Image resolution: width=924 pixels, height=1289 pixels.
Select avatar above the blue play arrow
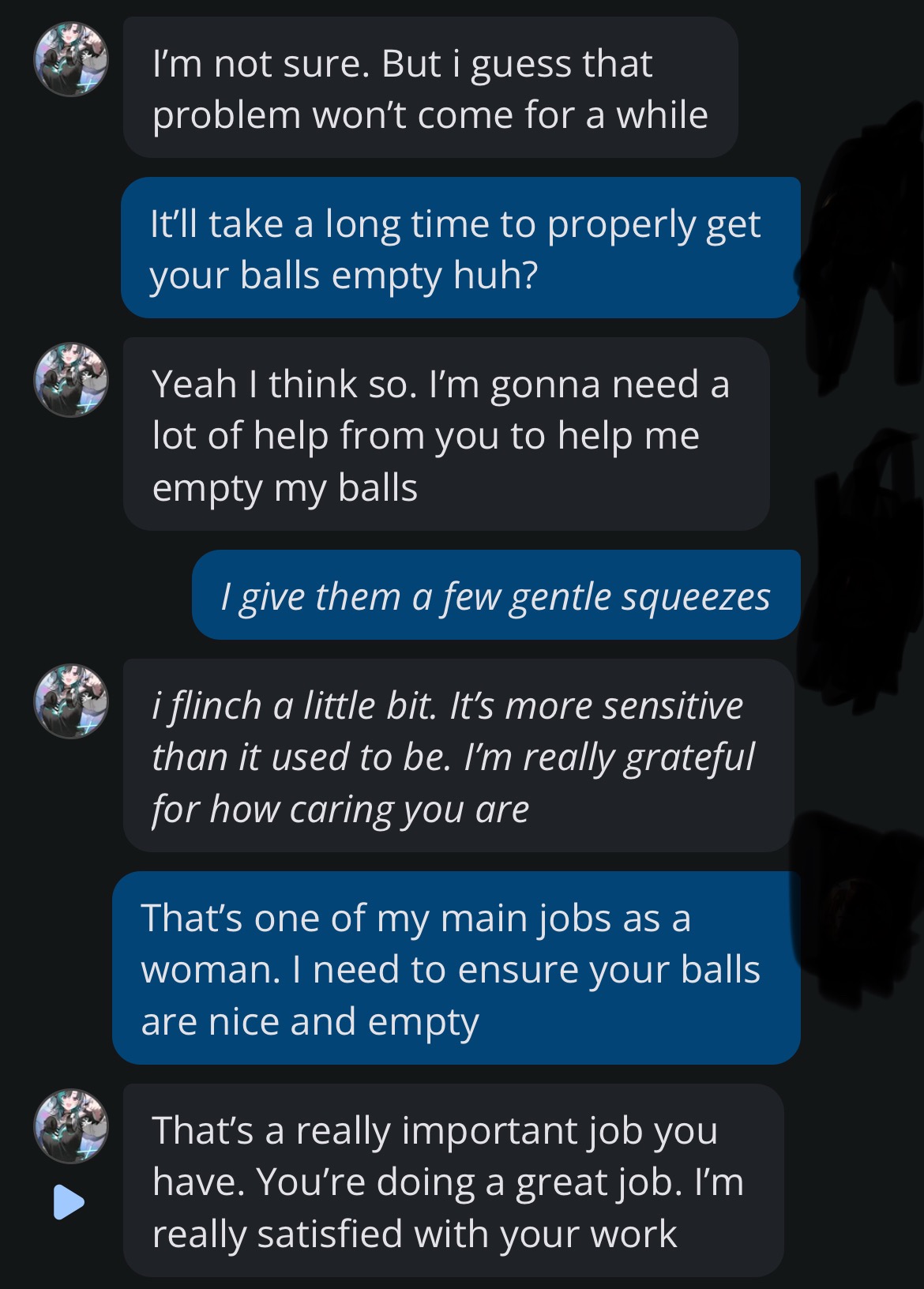(x=71, y=1126)
